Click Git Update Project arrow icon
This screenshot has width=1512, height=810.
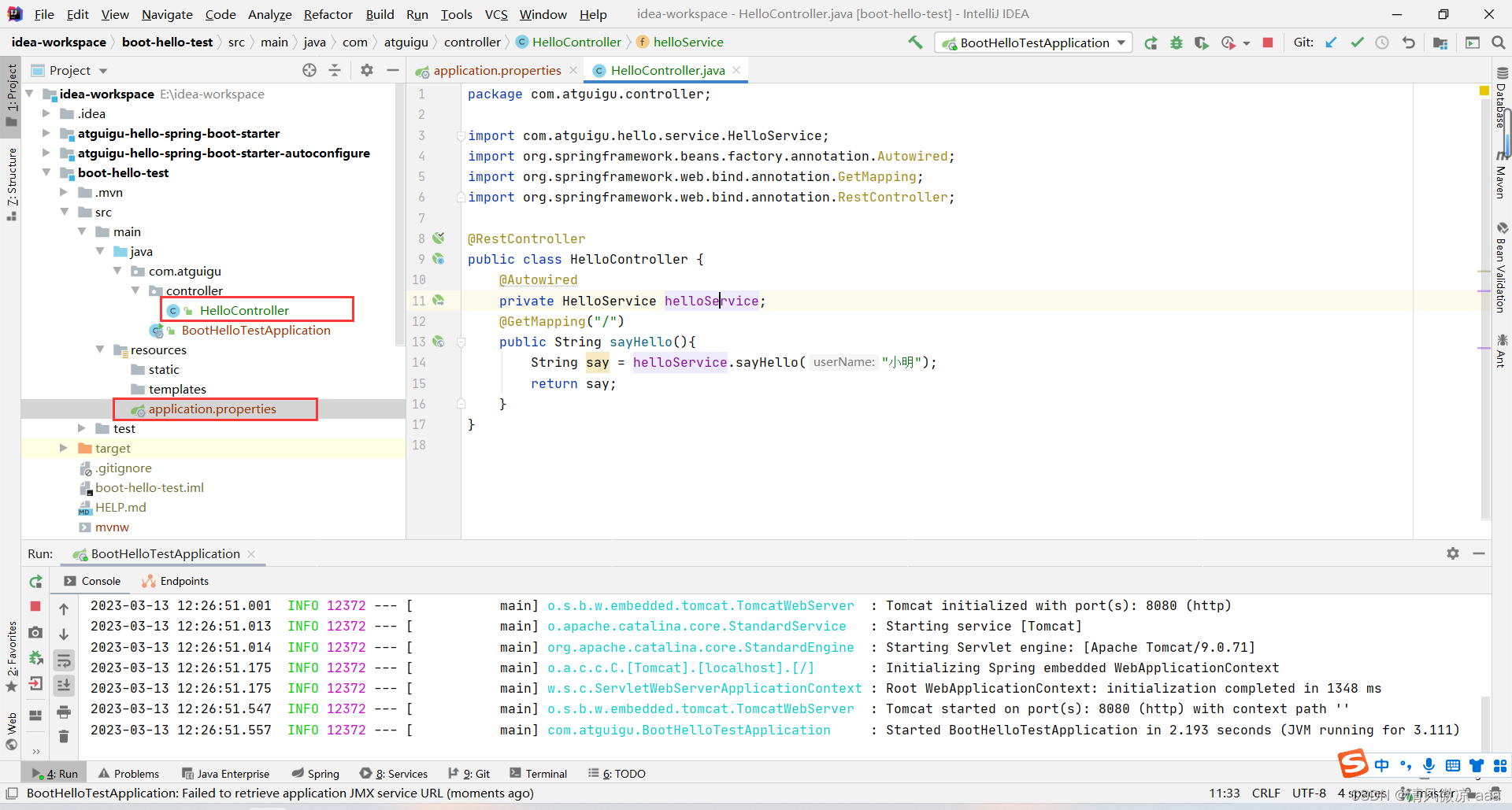[x=1331, y=43]
